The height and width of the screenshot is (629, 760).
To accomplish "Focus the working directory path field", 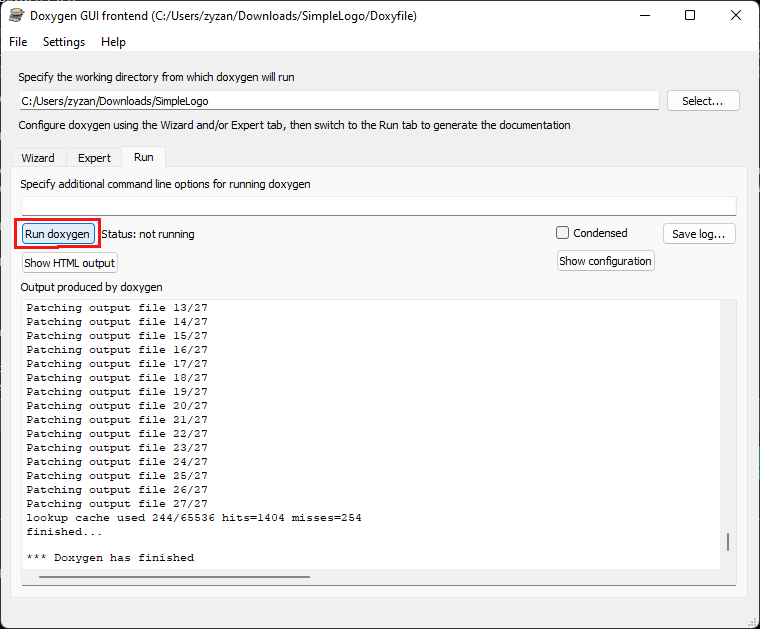I will (x=339, y=101).
